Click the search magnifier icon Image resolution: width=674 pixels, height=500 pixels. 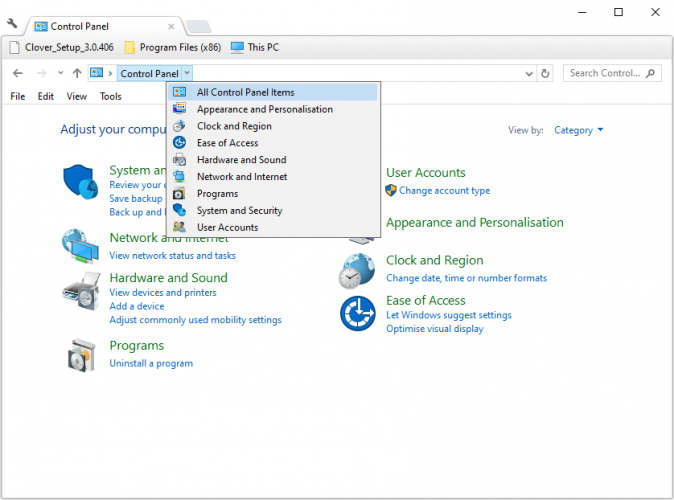coord(651,74)
